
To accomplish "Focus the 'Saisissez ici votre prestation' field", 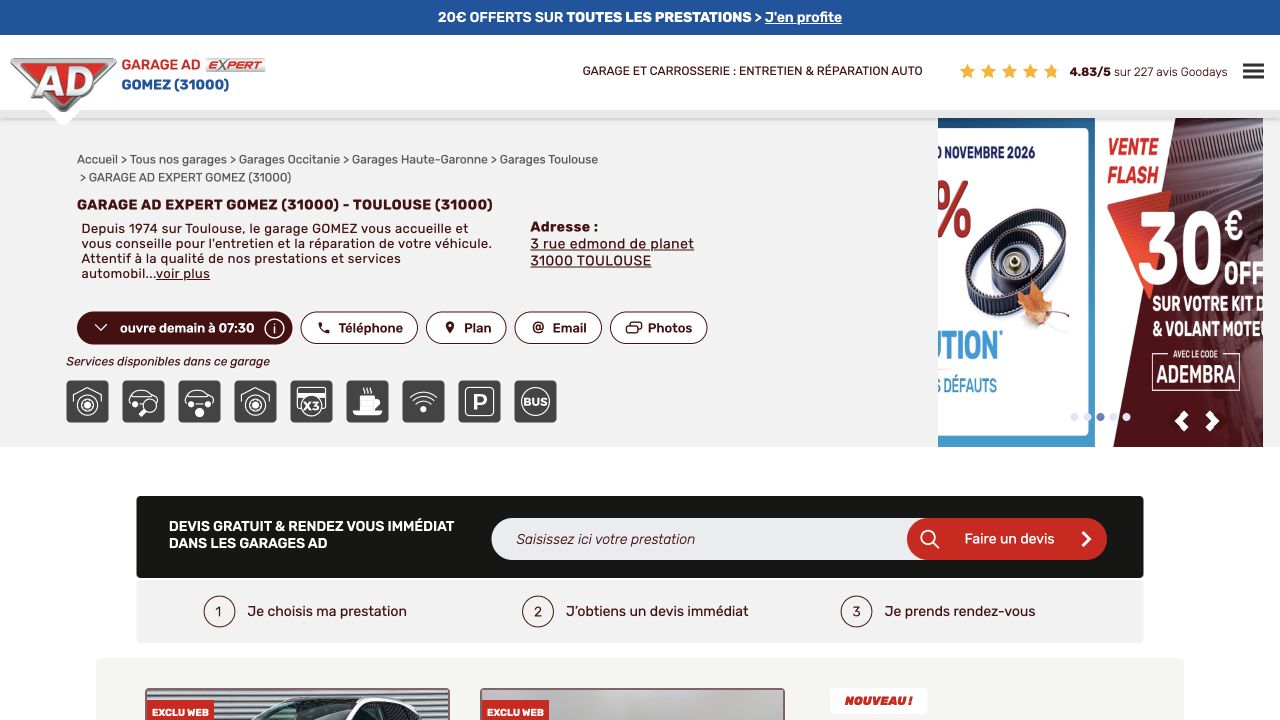I will [700, 539].
